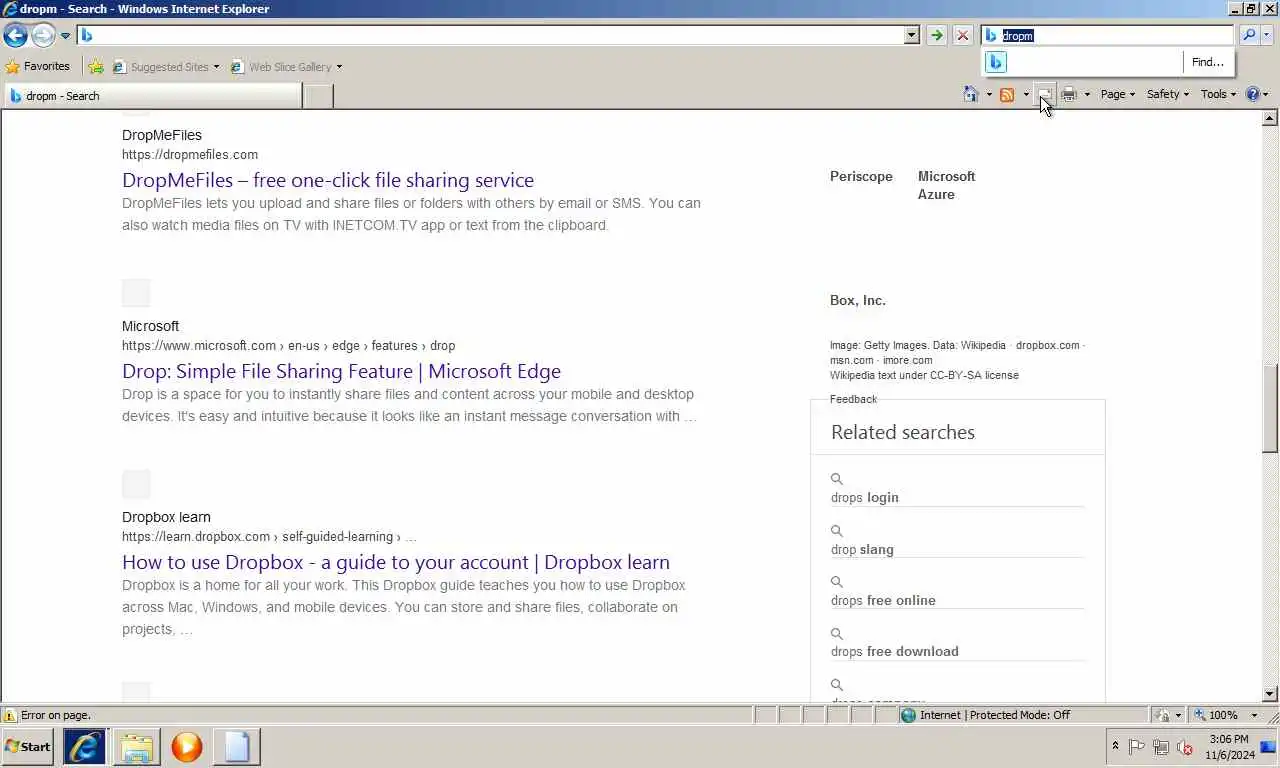Click Internet Explorer taskbar icon
The height and width of the screenshot is (768, 1280).
85,747
